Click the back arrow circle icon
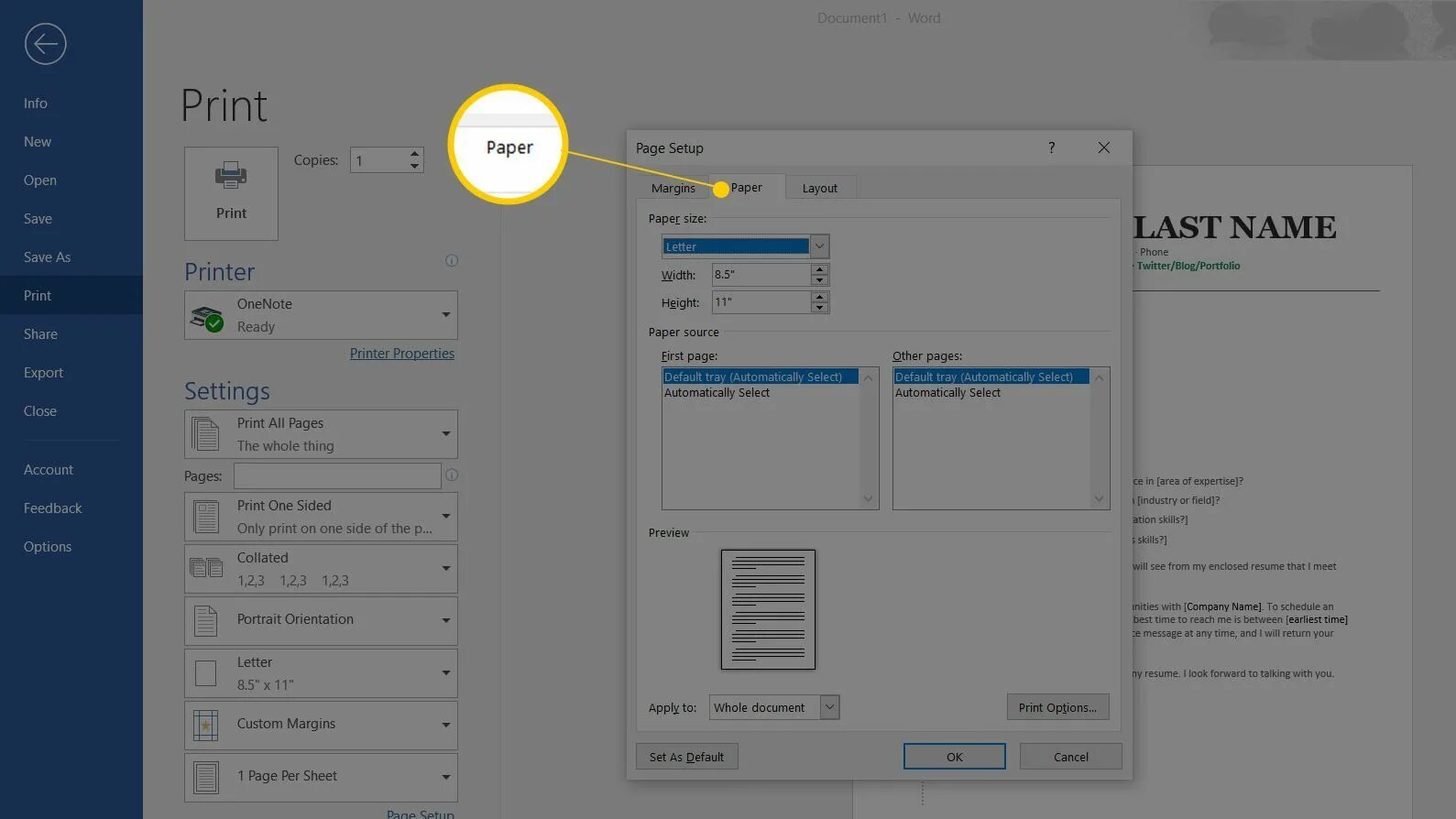 point(45,44)
